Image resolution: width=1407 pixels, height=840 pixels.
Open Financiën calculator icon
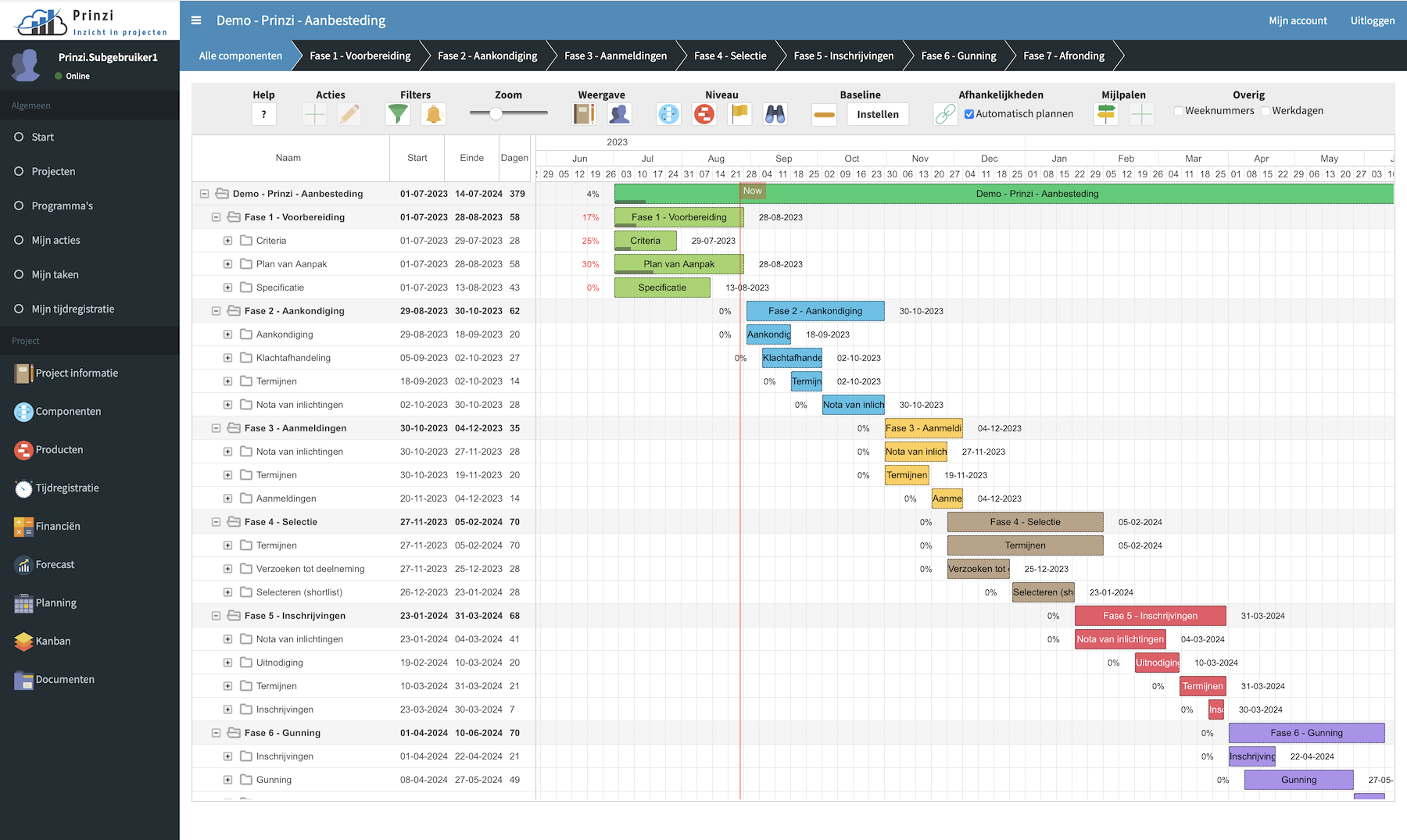coord(23,527)
